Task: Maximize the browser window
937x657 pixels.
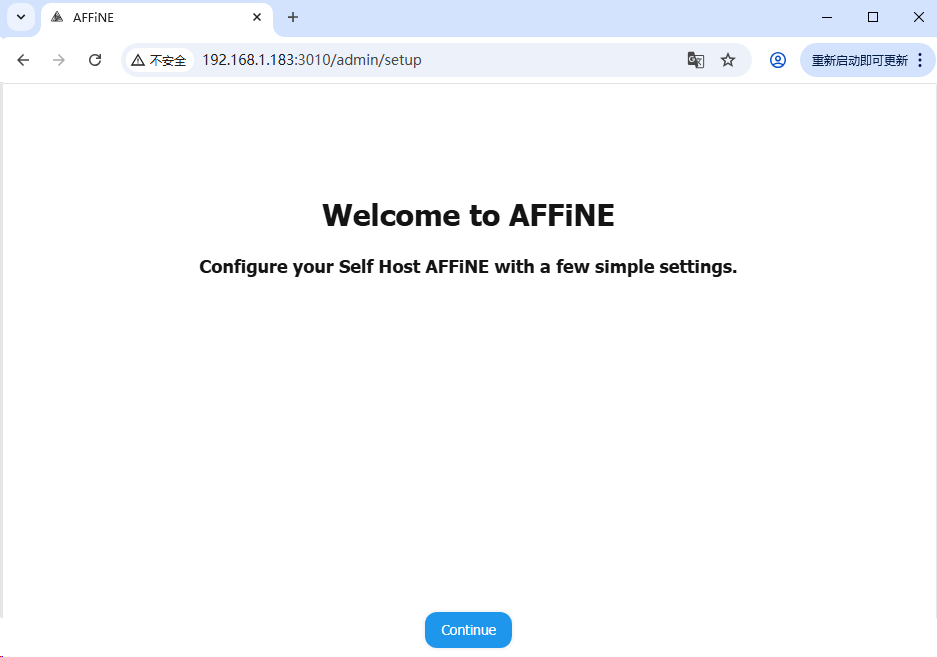Action: [873, 17]
